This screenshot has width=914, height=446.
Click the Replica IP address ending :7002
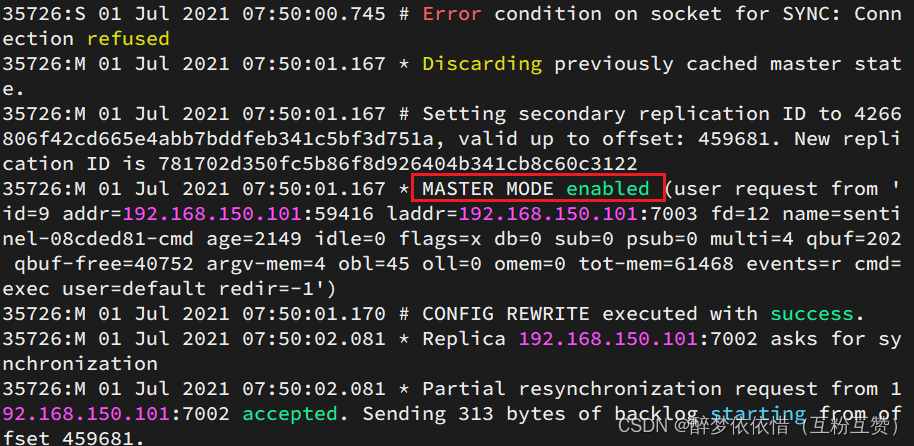(638, 339)
